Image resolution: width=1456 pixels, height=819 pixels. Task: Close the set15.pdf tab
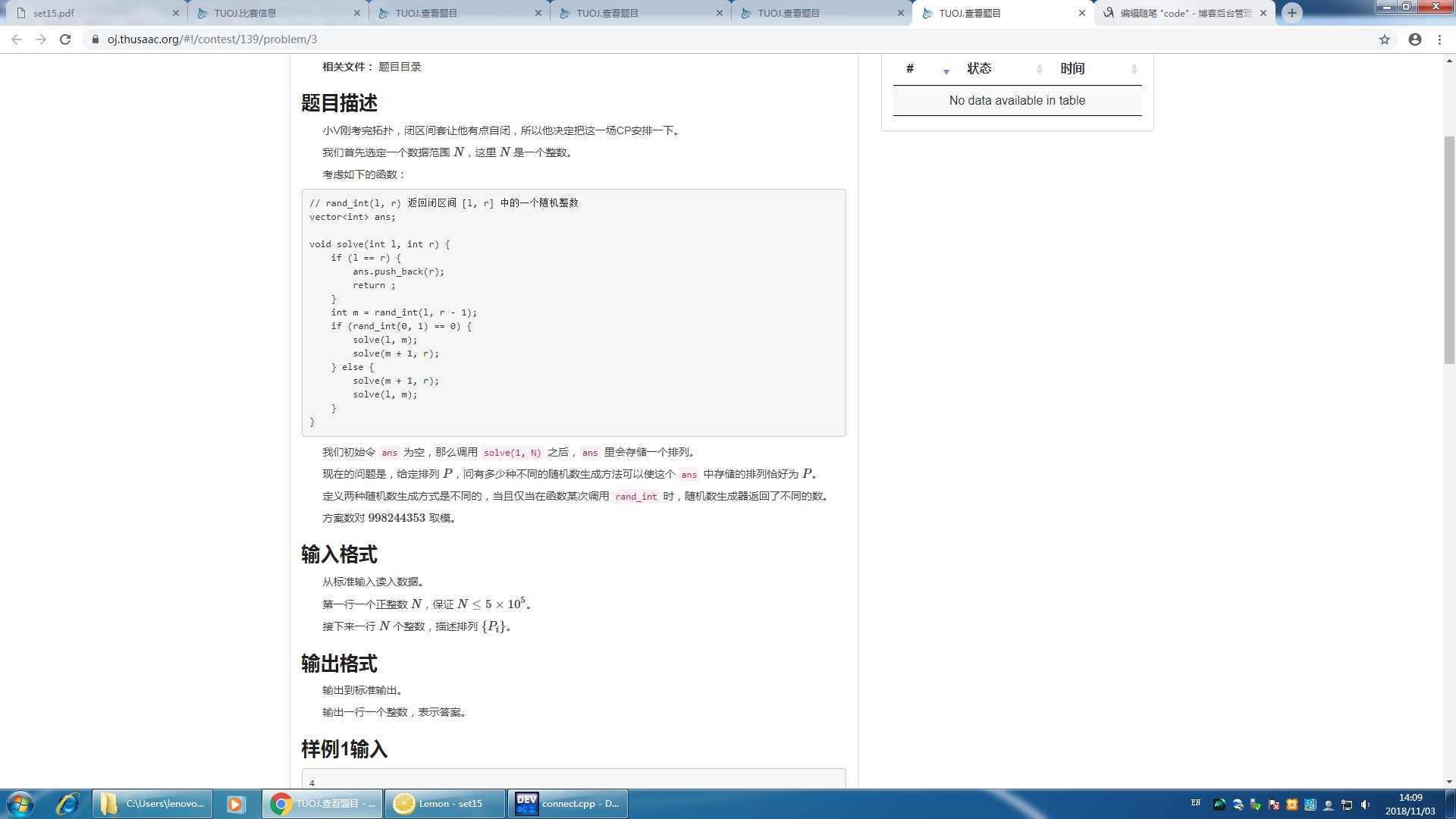tap(175, 13)
